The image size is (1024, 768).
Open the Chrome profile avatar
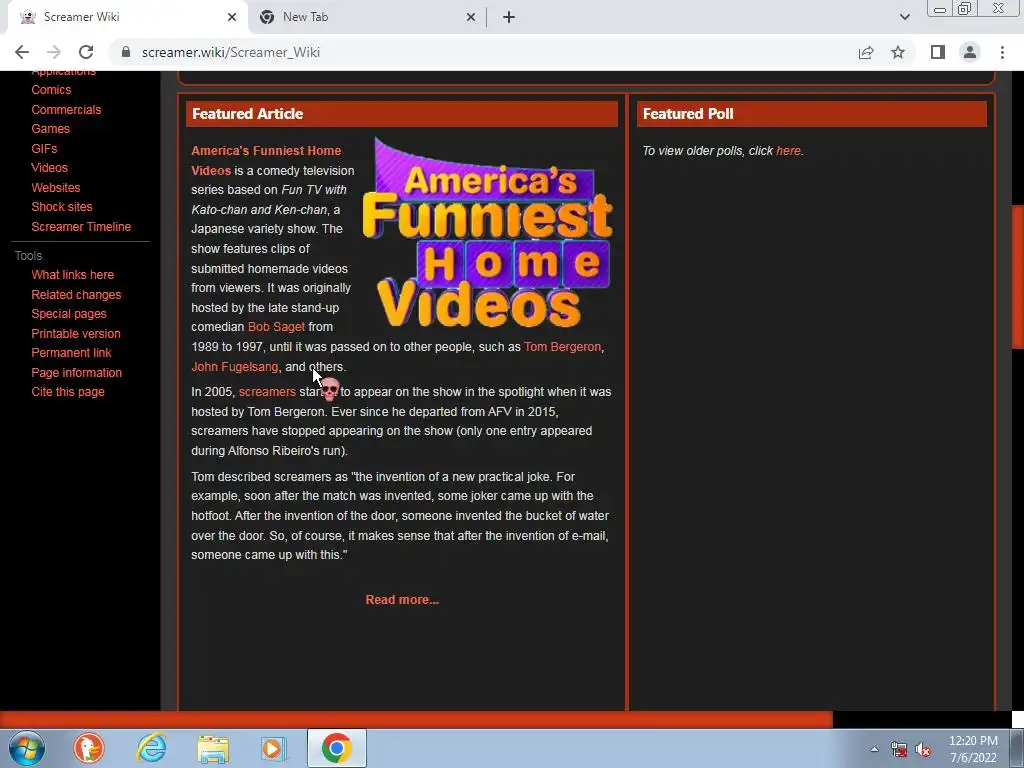(x=970, y=52)
